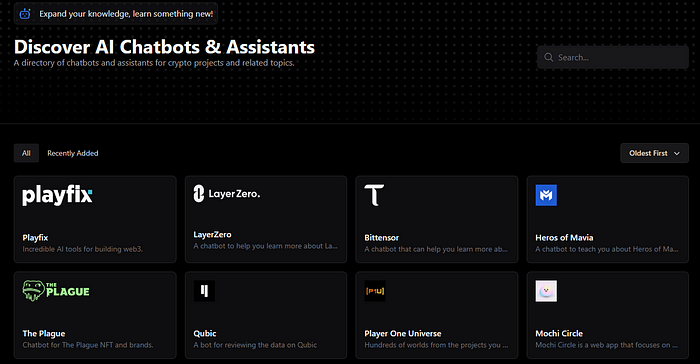Click 'Chatbot for The Plague NFT and brands.' text
The width and height of the screenshot is (700, 364).
(x=88, y=345)
